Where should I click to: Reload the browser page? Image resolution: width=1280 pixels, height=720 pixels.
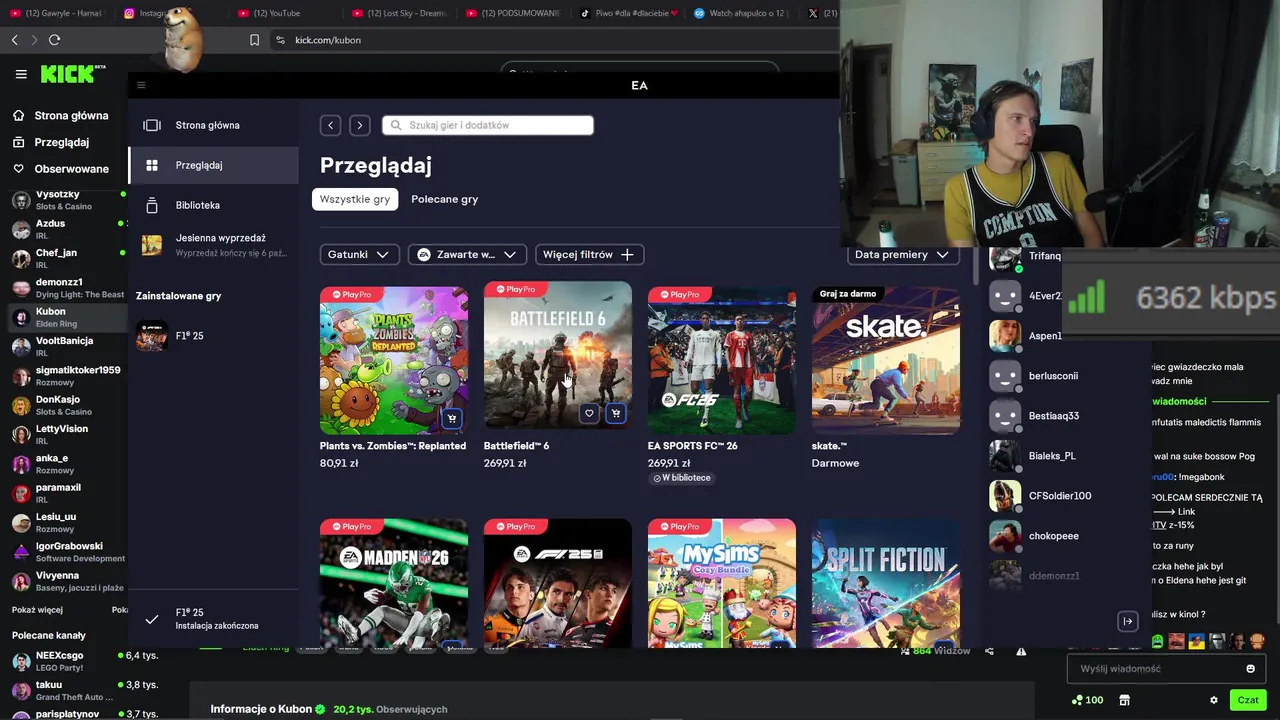(x=54, y=40)
